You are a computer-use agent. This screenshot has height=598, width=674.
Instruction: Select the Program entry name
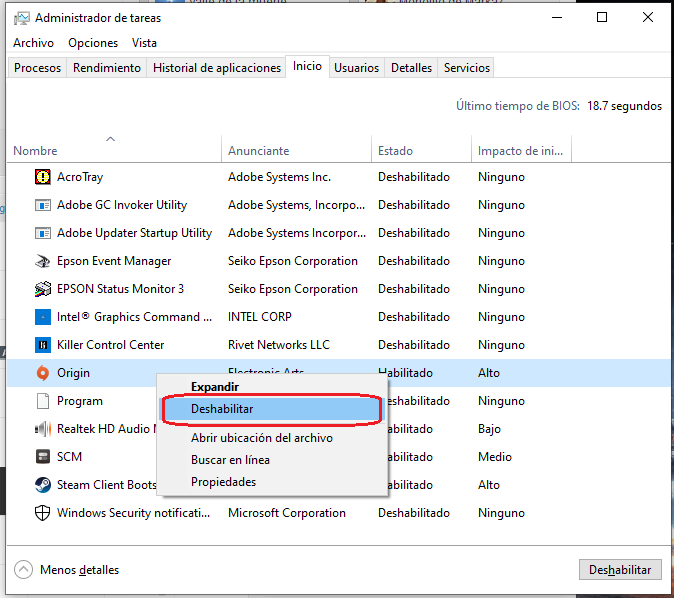click(80, 401)
